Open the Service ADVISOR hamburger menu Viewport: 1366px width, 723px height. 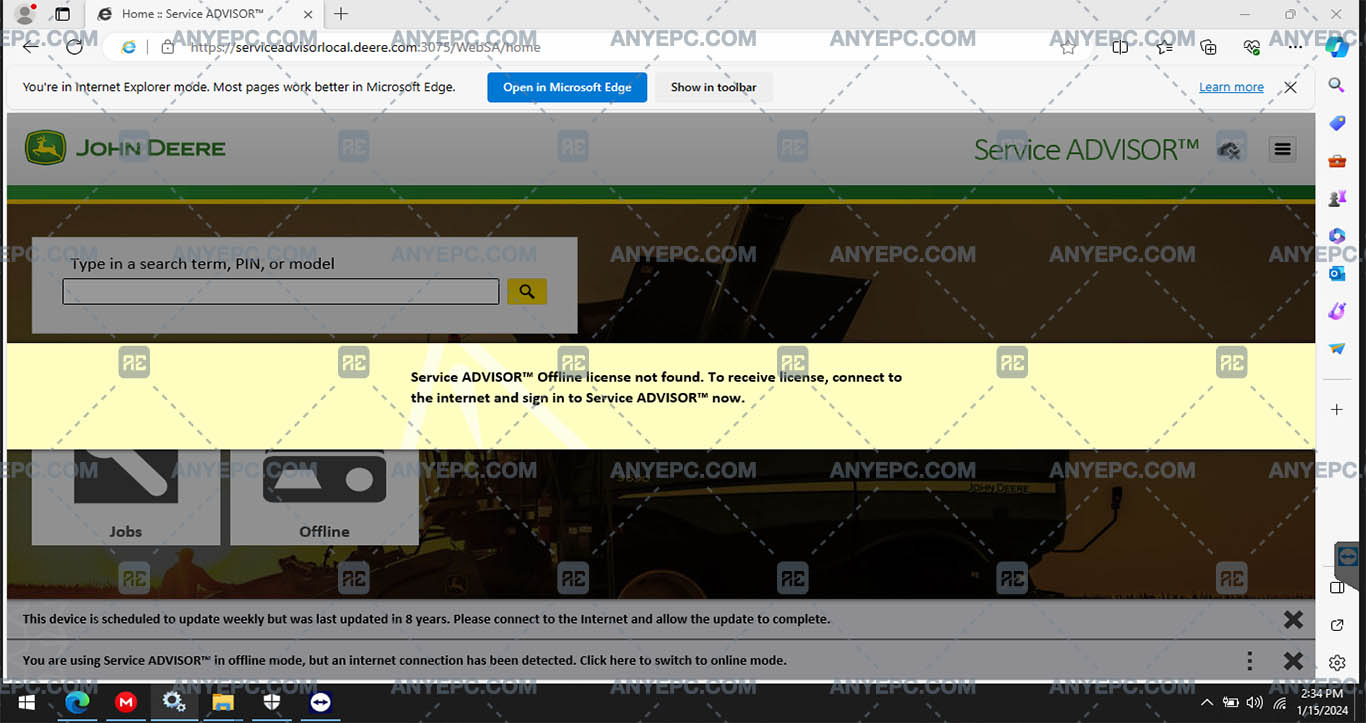pyautogui.click(x=1282, y=149)
